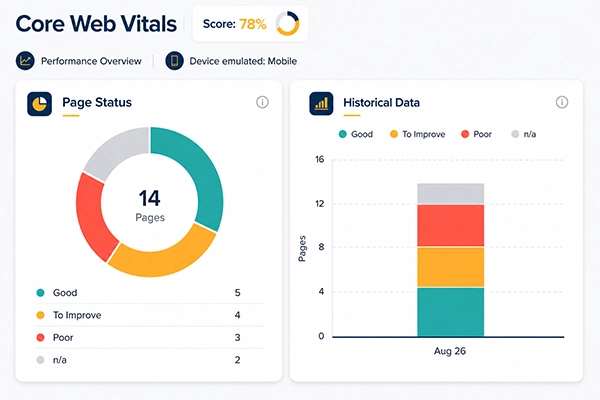The width and height of the screenshot is (600, 400).
Task: Open the Historical Data info icon
Action: 562,102
